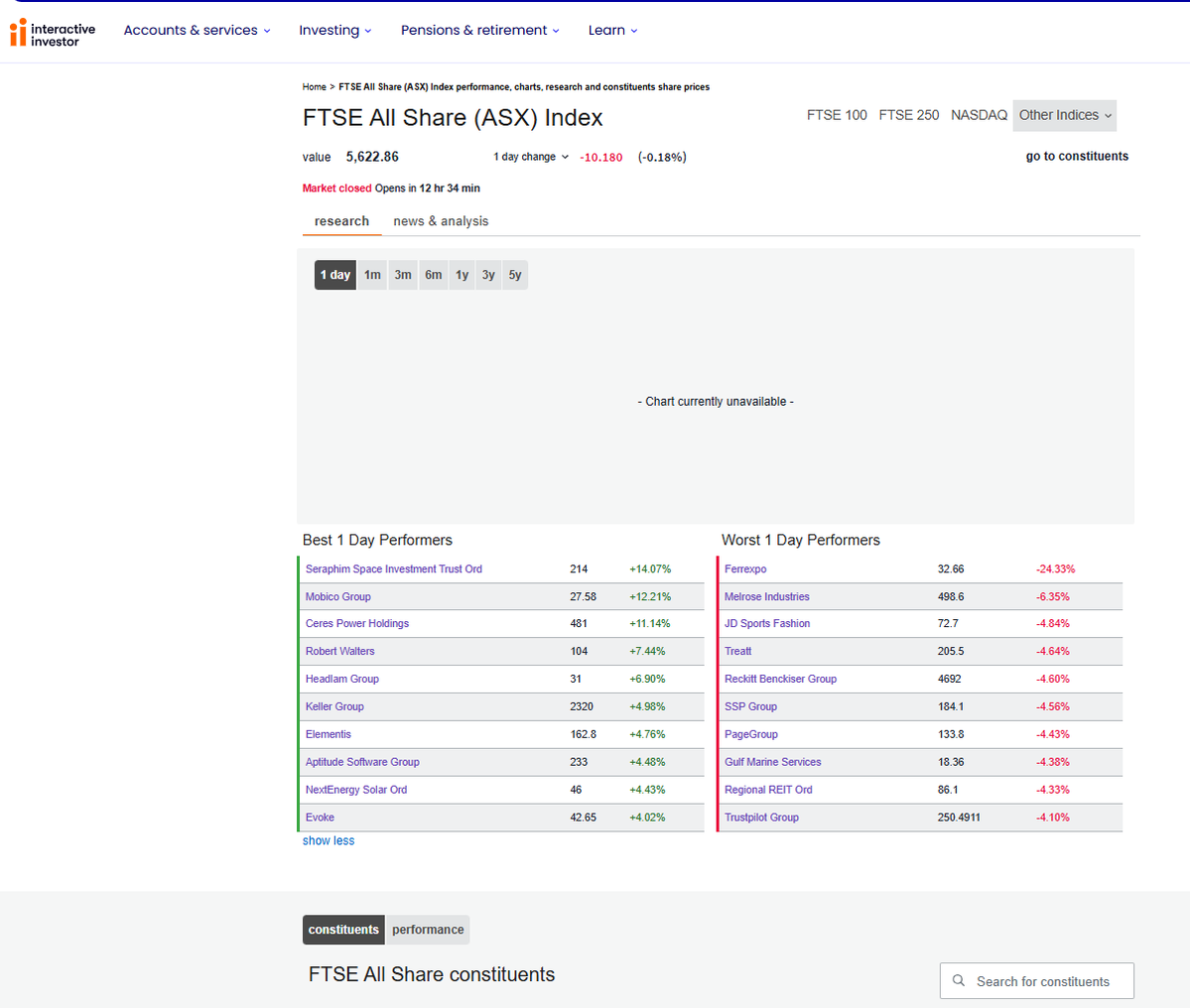
Task: Select the 1y chart range
Action: tap(463, 276)
